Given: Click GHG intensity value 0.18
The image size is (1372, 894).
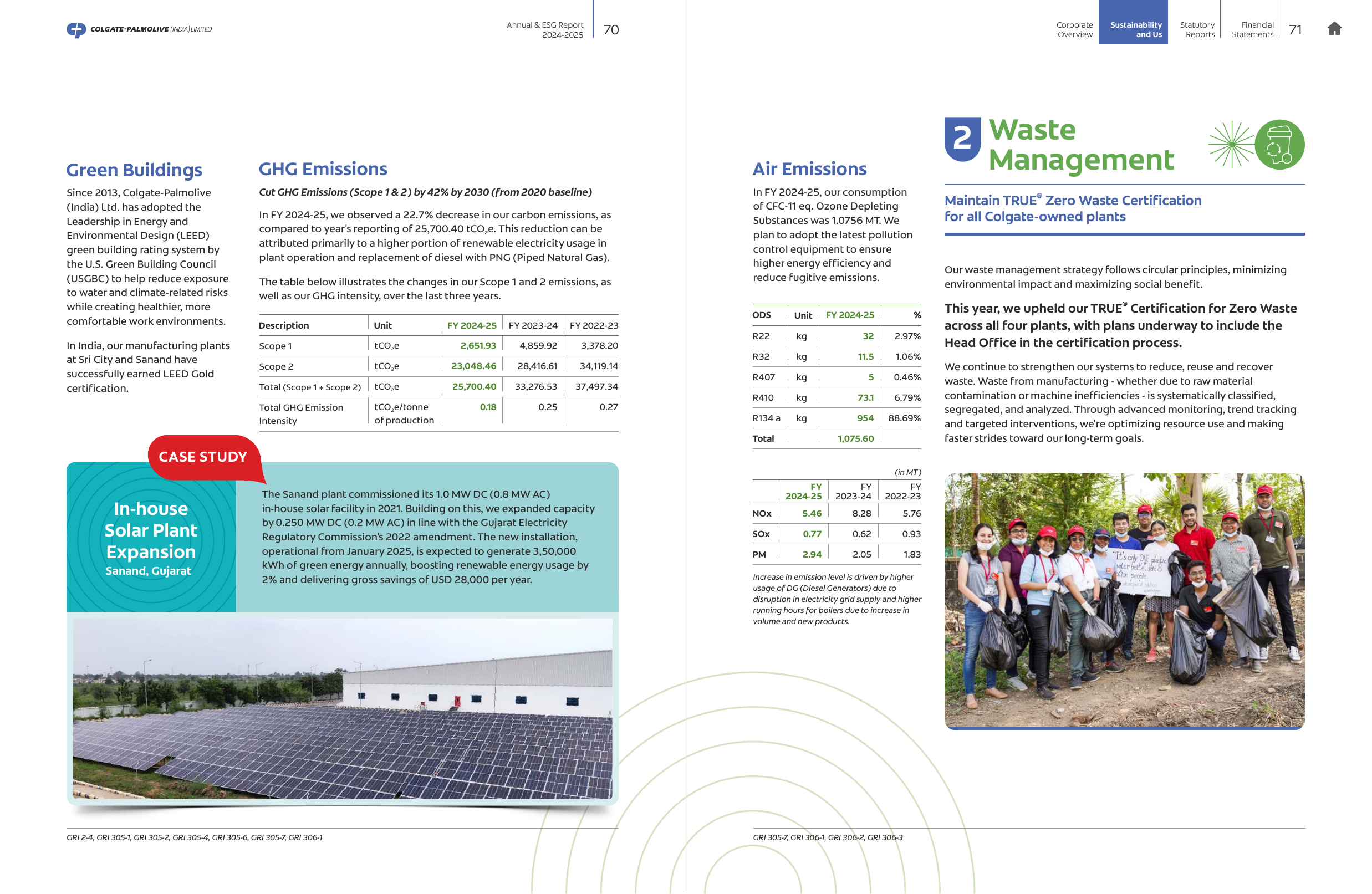Looking at the screenshot, I should pos(488,407).
